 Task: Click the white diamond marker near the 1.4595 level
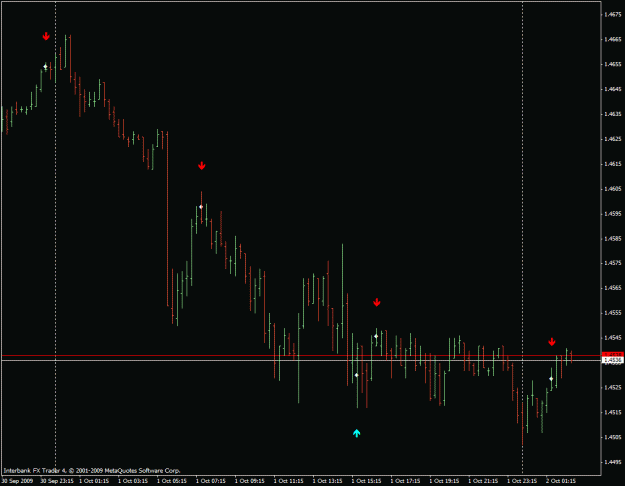201,207
